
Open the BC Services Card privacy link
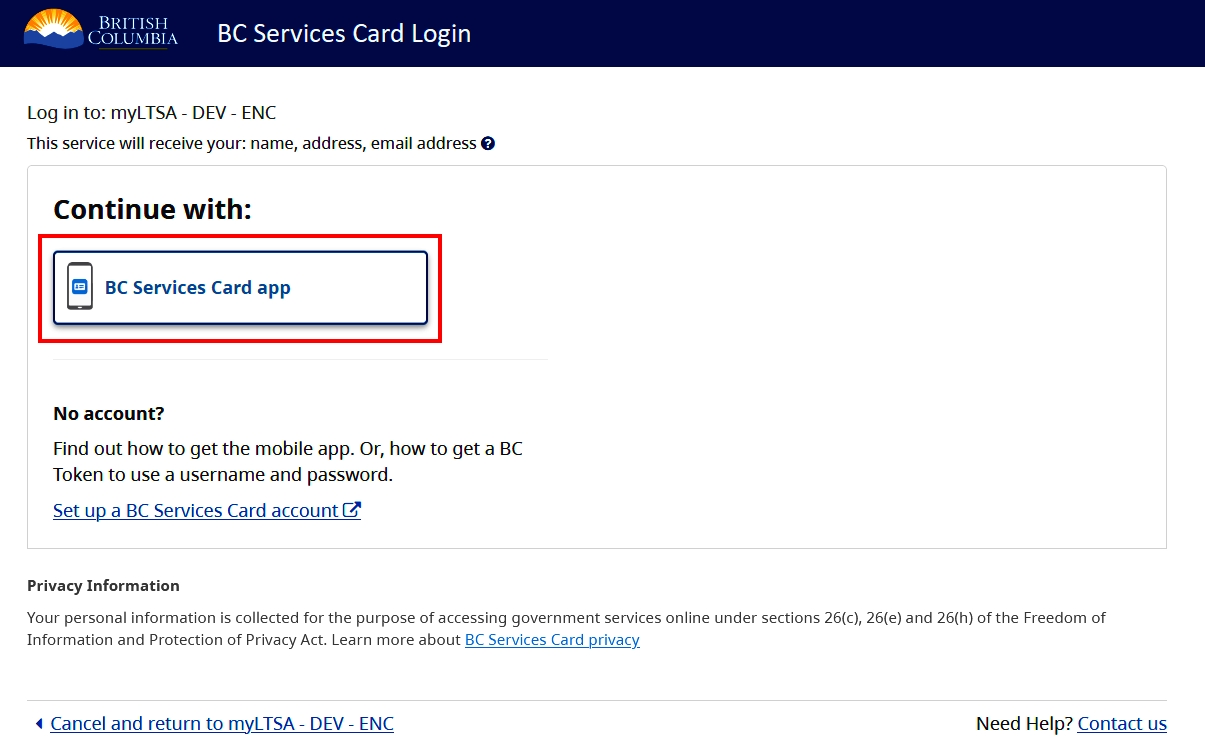pyautogui.click(x=552, y=639)
